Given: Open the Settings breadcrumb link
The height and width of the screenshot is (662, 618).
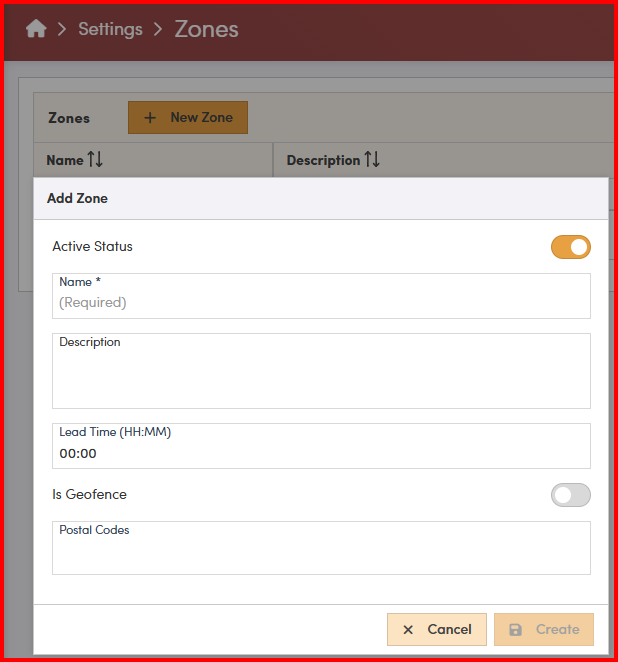Looking at the screenshot, I should click(x=110, y=29).
